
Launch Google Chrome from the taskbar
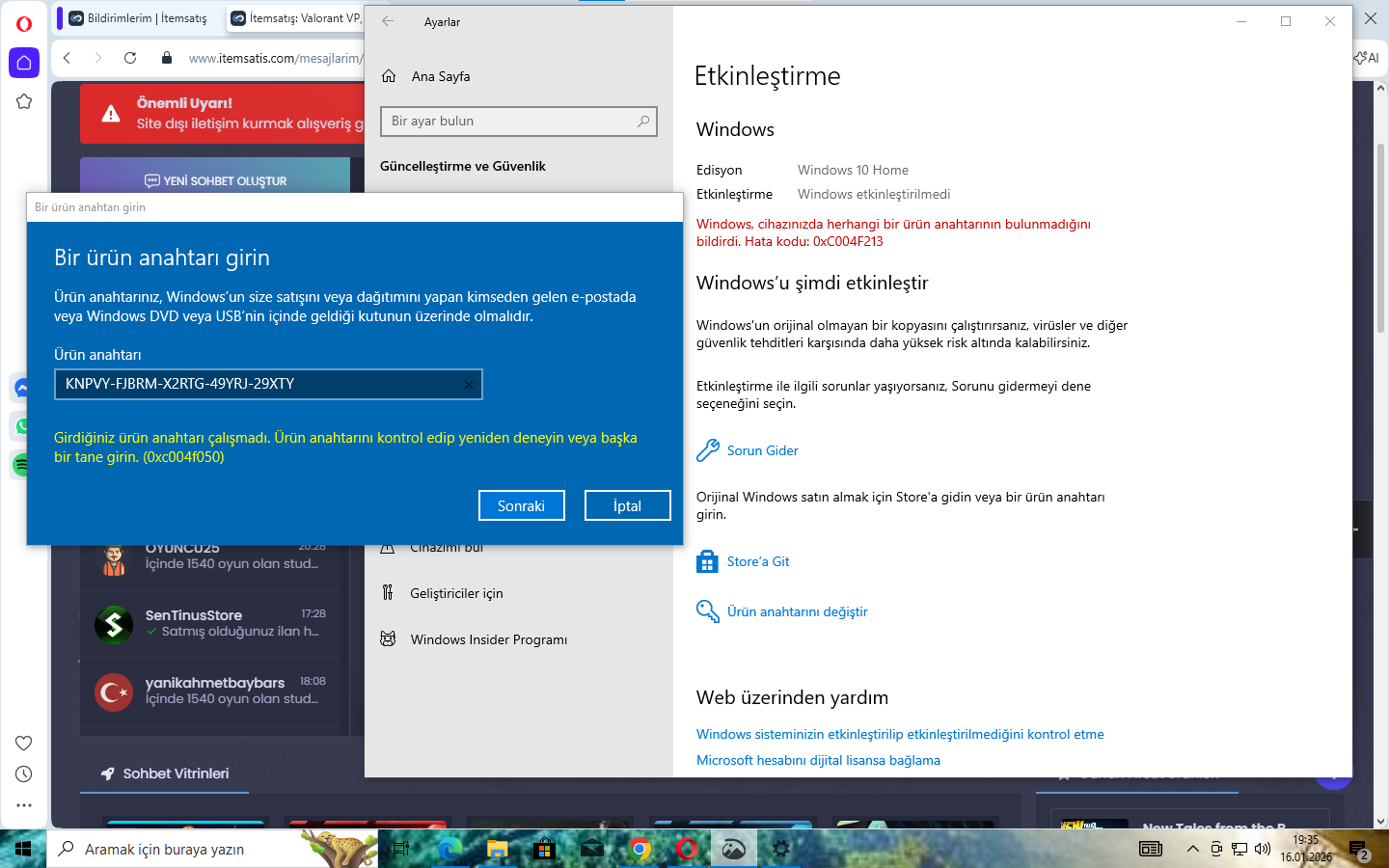coord(640,849)
